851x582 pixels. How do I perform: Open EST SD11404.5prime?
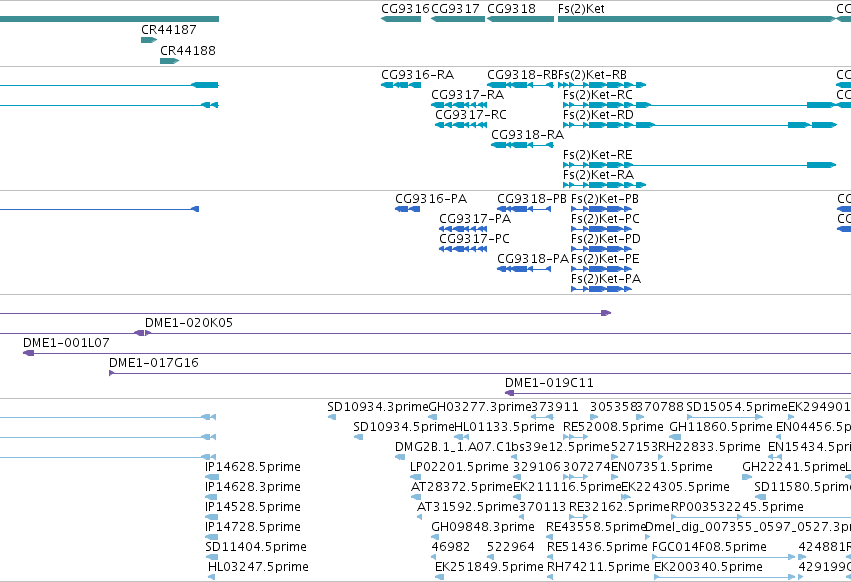(x=211, y=557)
